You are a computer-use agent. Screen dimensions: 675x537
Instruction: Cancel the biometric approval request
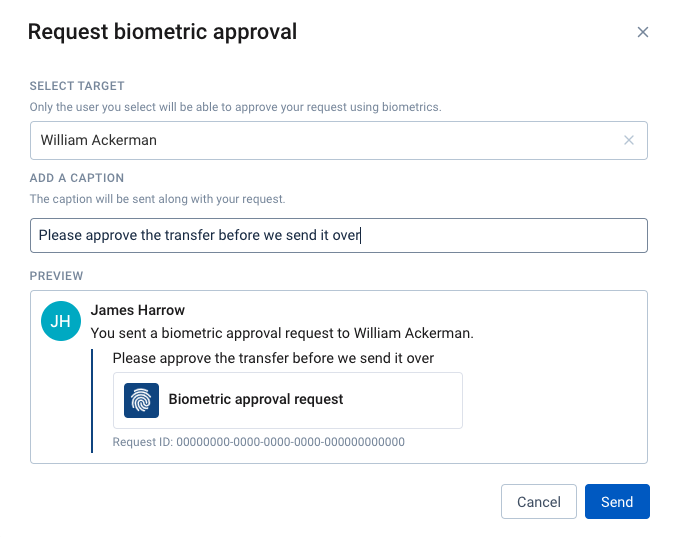click(x=539, y=501)
